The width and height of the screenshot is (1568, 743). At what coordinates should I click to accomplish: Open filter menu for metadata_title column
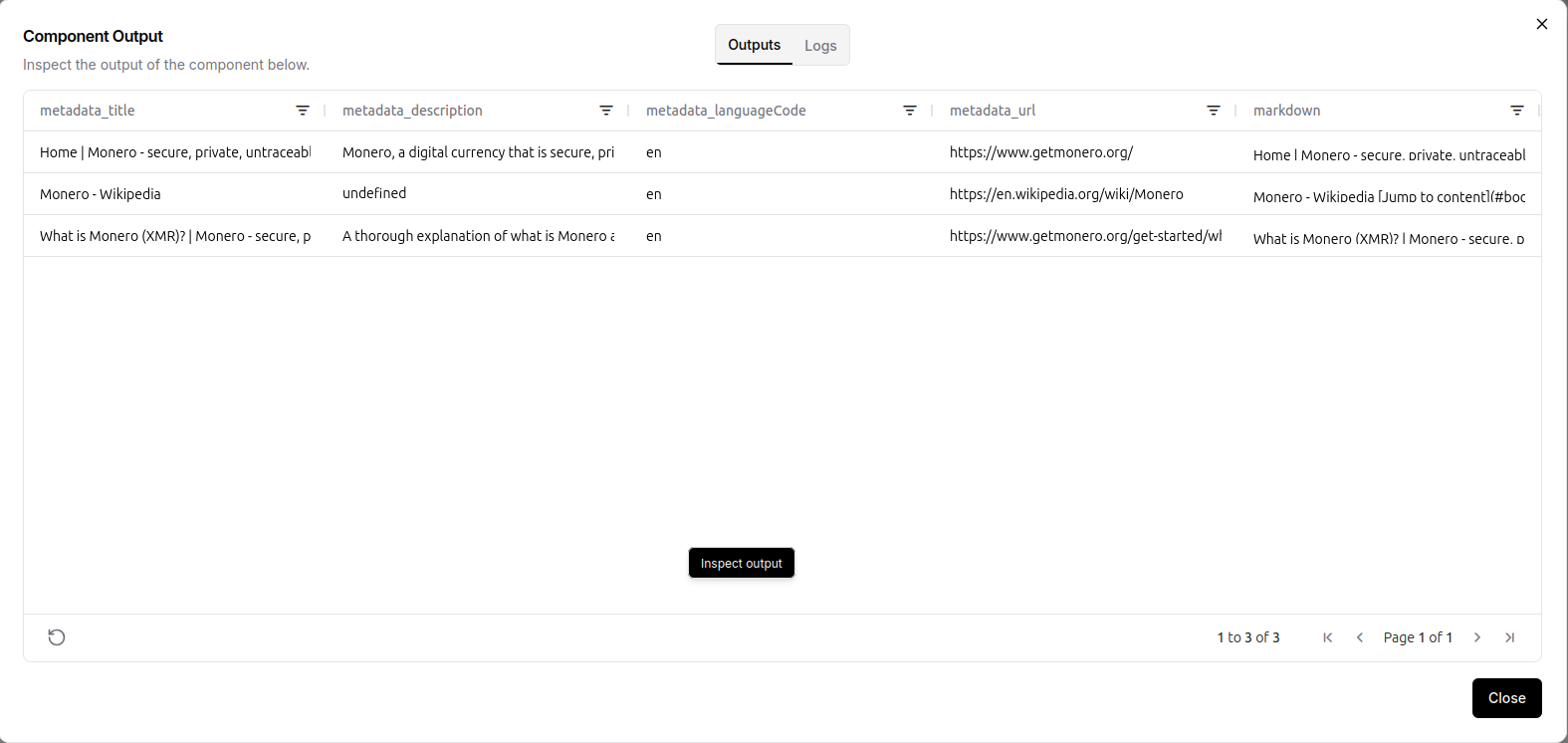303,111
